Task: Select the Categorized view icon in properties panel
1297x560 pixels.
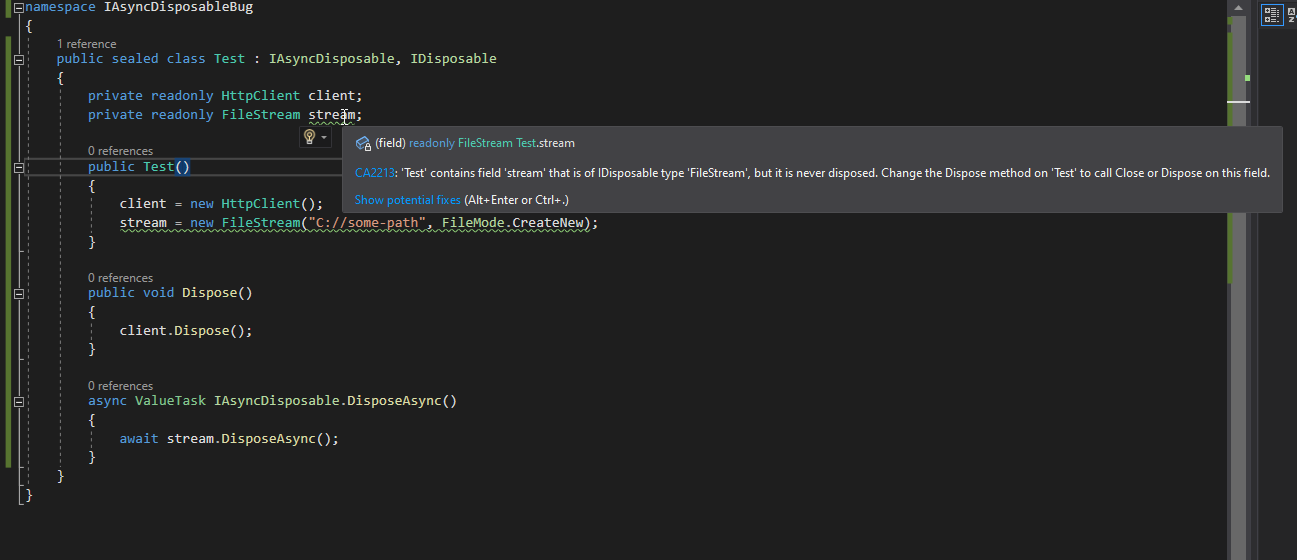Action: (x=1272, y=14)
